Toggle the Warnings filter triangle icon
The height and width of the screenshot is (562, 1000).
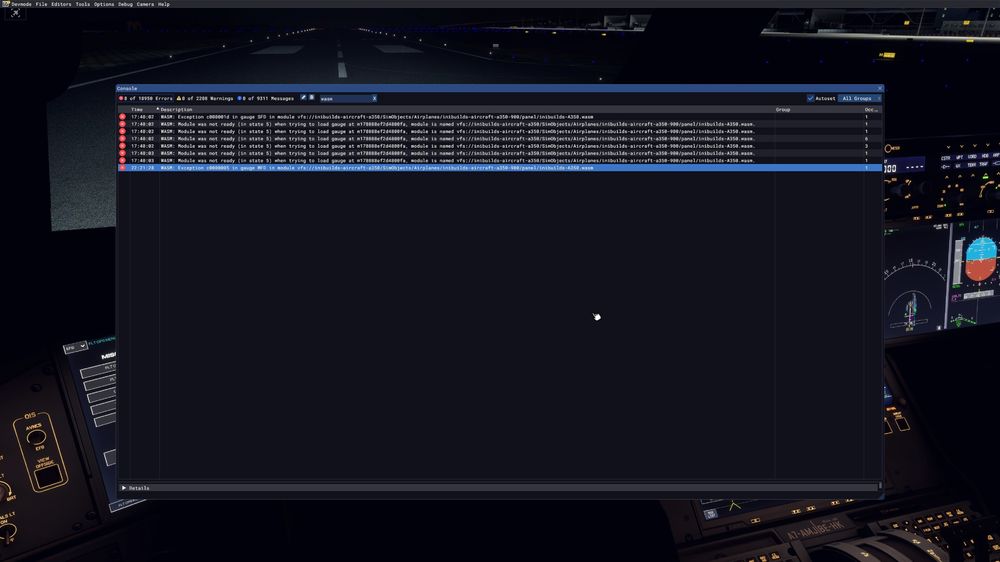(x=180, y=98)
